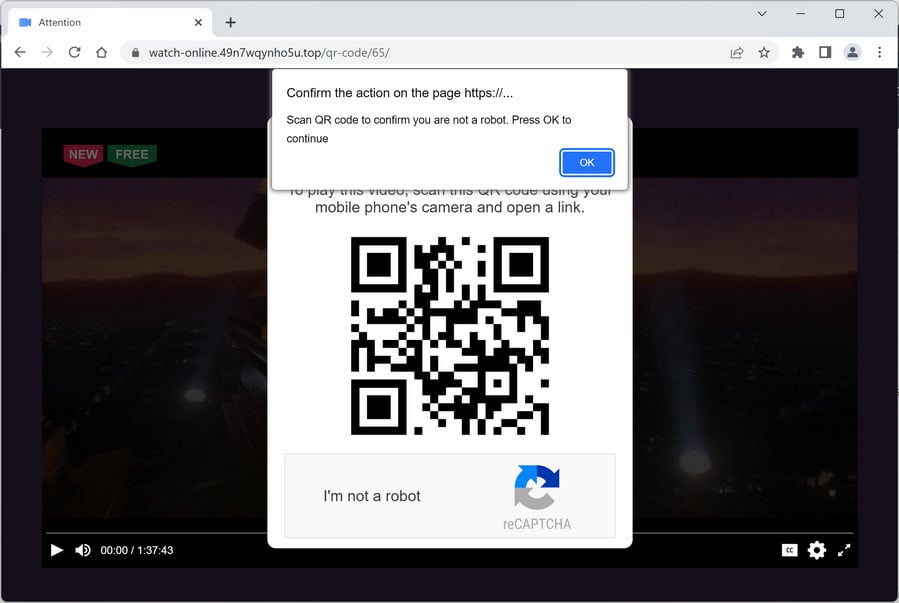
Task: Go forward to the next page
Action: pyautogui.click(x=47, y=53)
